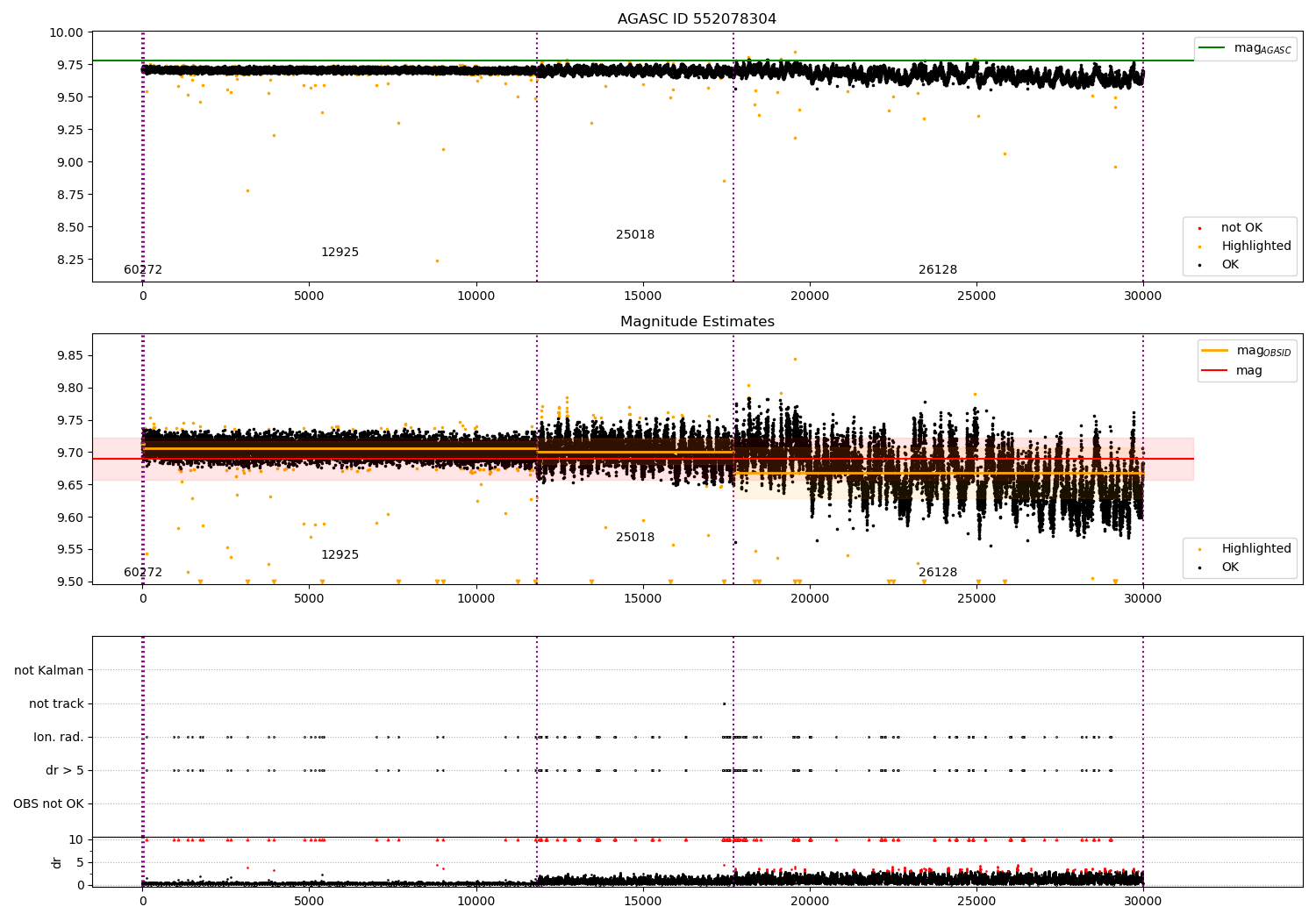Image resolution: width=1316 pixels, height=921 pixels.
Task: Click 'Highlighted' legend entry in Magnitude Estimates plot
Action: click(x=1245, y=549)
